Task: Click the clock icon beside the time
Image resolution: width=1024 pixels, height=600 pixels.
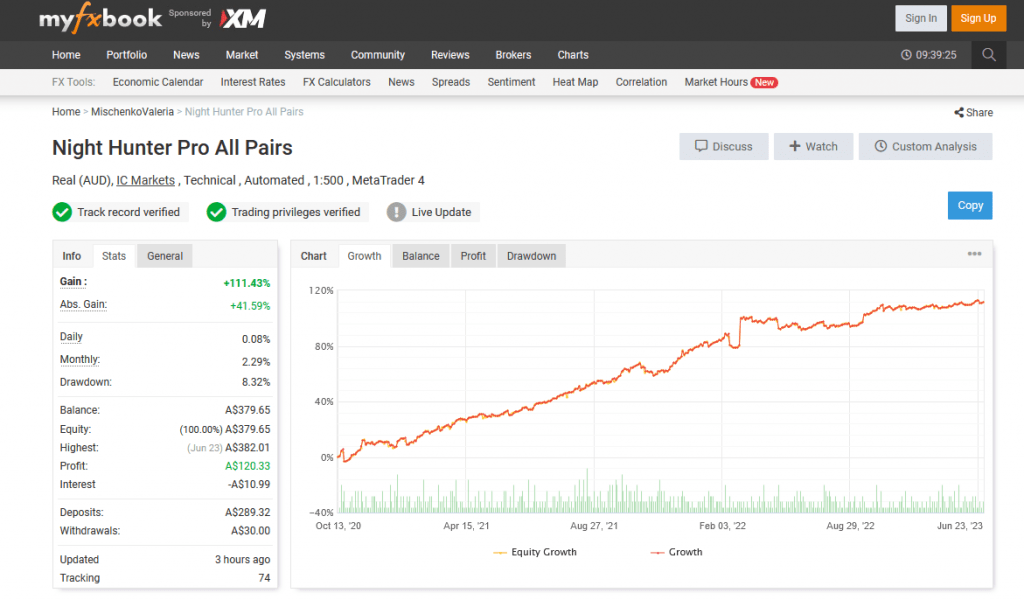Action: 906,55
